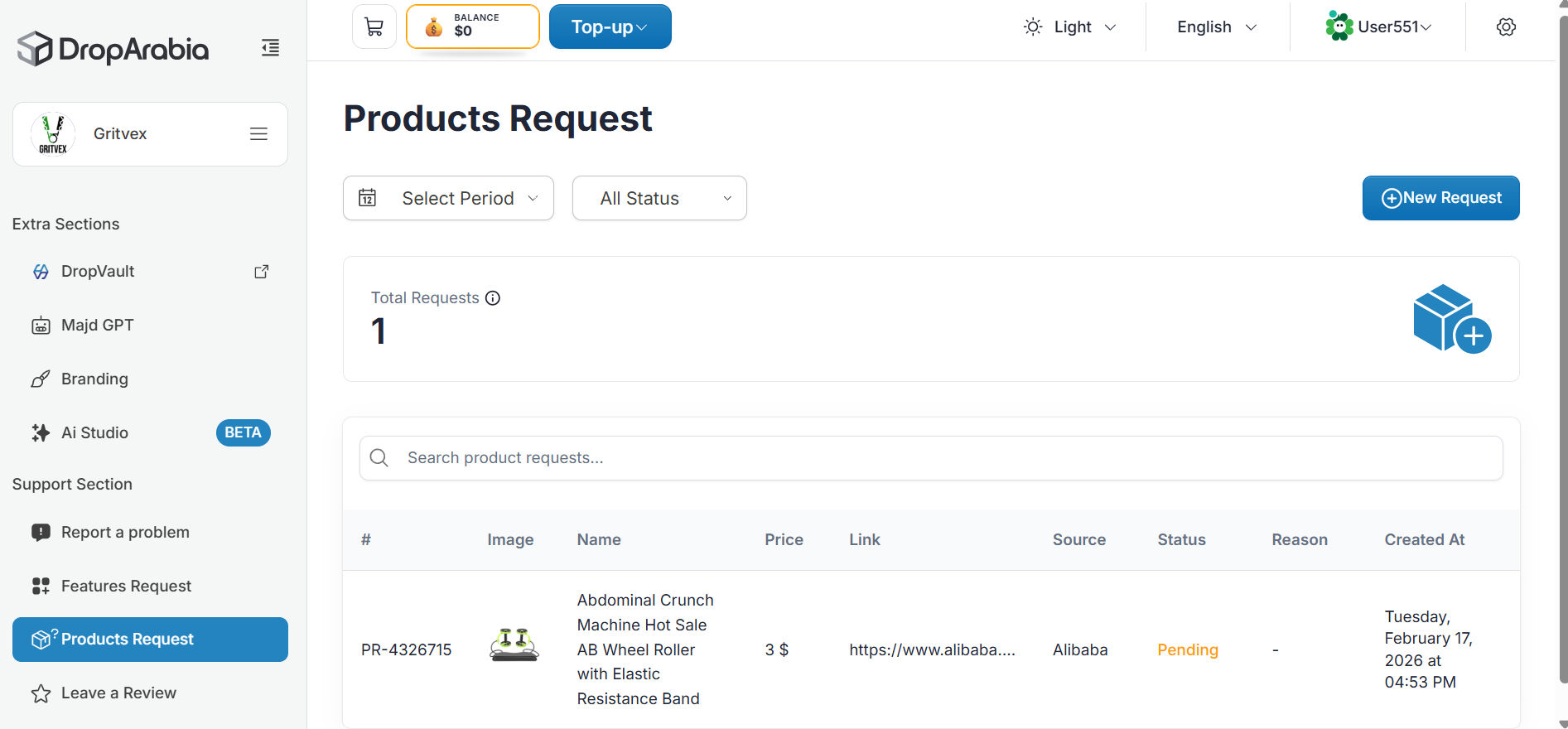Click the page vertical scrollbar

[x=1563, y=348]
